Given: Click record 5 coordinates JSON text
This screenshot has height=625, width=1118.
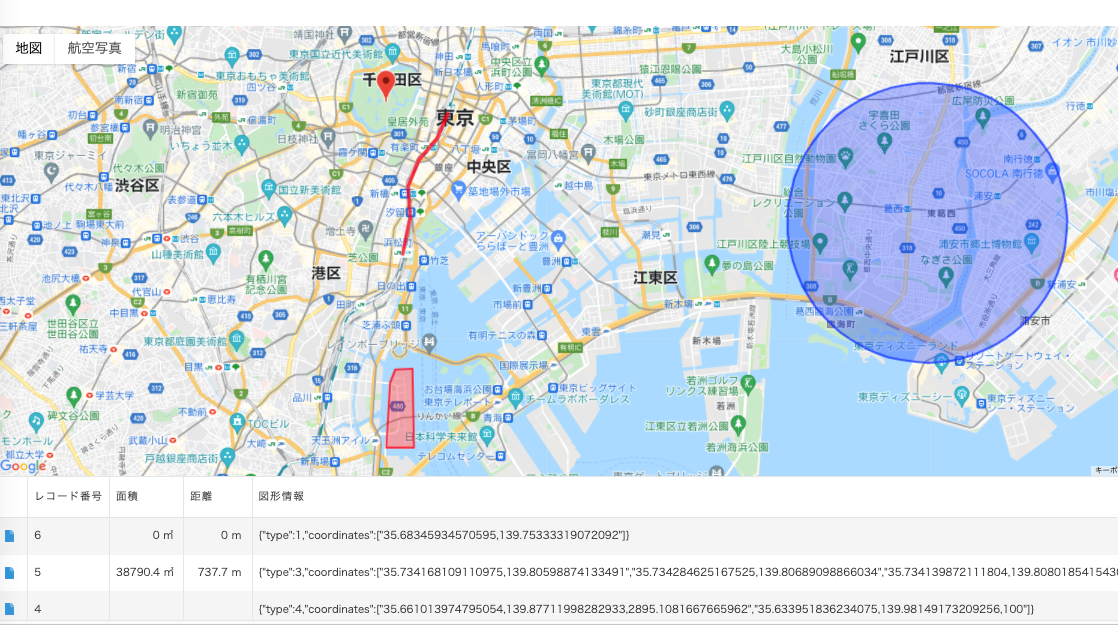Looking at the screenshot, I should (688, 572).
